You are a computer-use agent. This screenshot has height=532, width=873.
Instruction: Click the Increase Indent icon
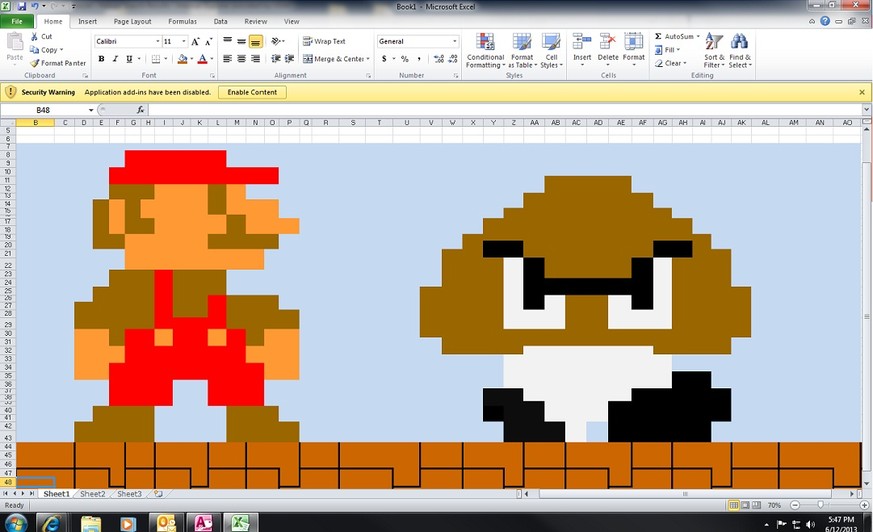(290, 58)
